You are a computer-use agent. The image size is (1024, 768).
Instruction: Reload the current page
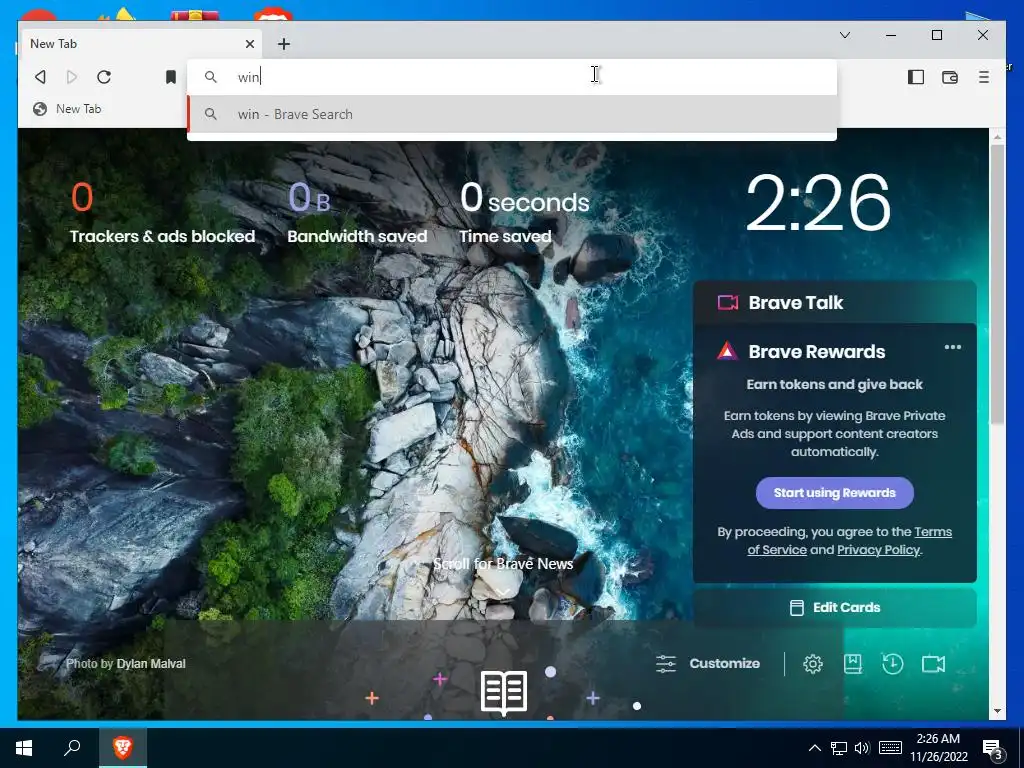[x=104, y=77]
